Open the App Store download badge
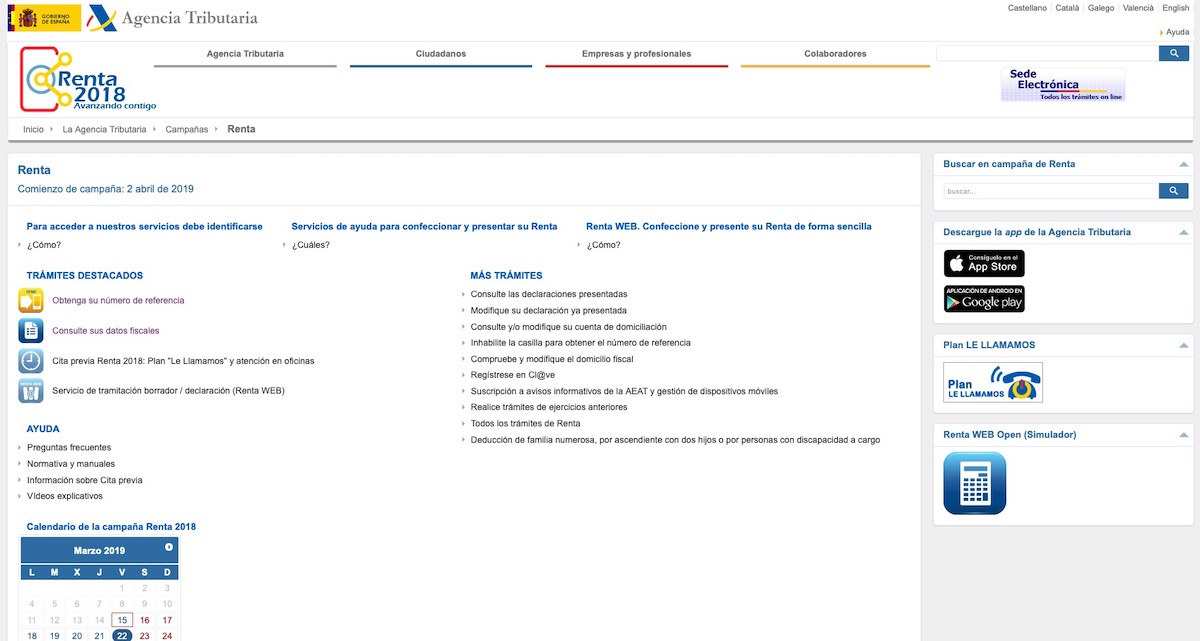The image size is (1200, 641). [x=984, y=263]
